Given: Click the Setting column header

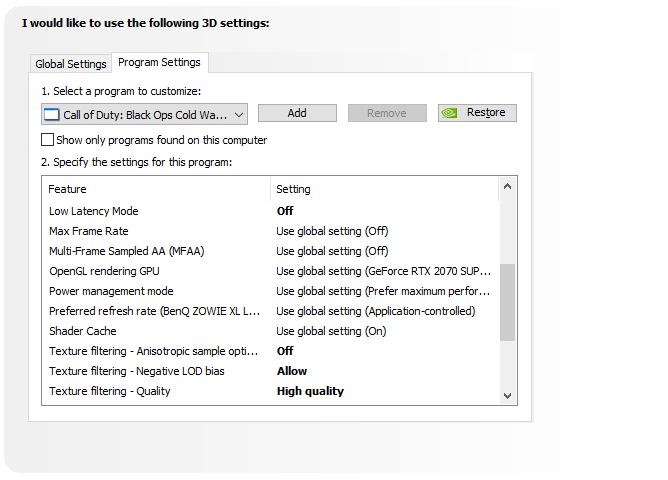Looking at the screenshot, I should point(384,189).
